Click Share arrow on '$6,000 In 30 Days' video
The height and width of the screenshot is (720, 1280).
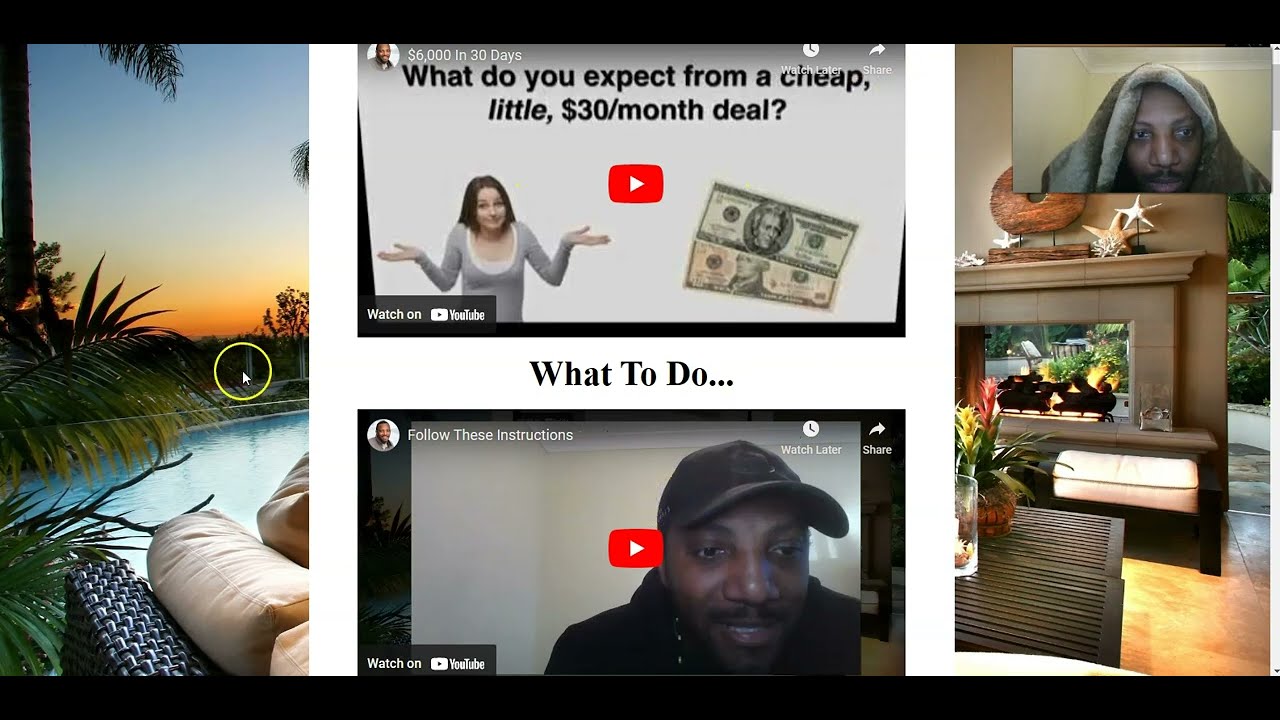877,52
